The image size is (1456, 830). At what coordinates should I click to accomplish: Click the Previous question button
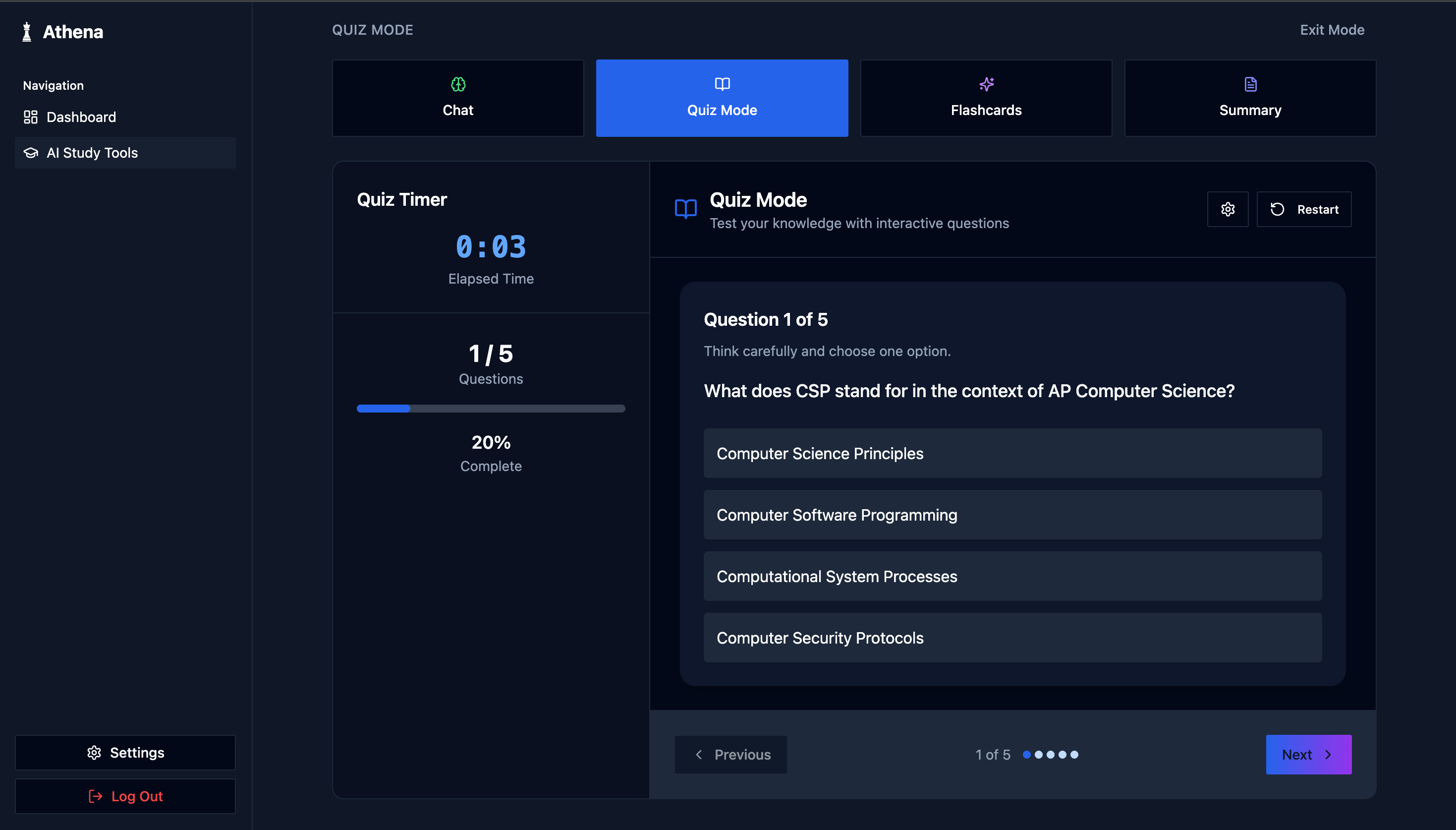[x=730, y=754]
